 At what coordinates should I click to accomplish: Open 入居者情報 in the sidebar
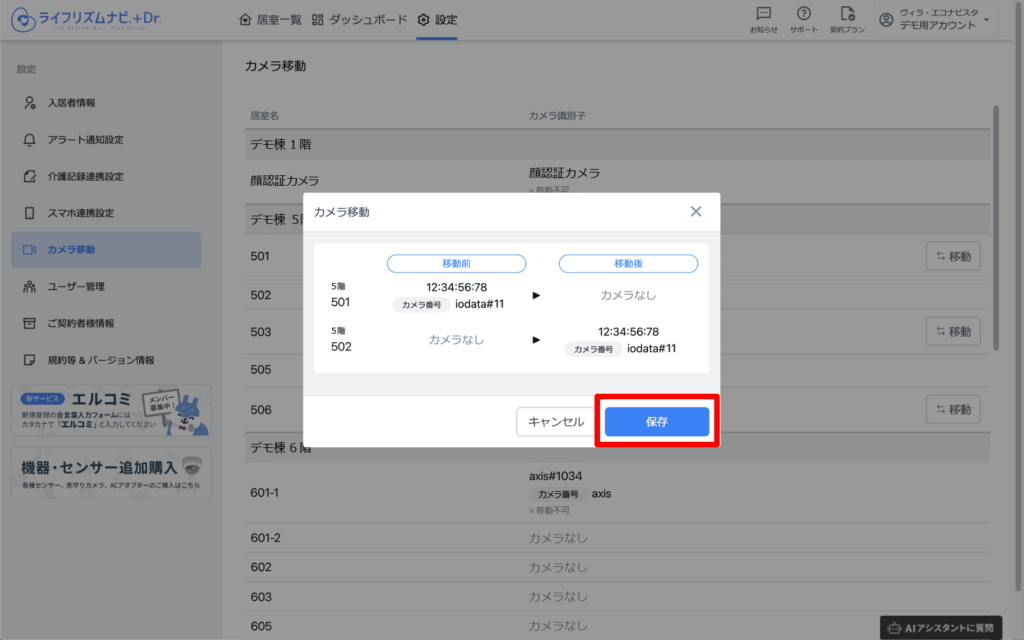coord(71,103)
